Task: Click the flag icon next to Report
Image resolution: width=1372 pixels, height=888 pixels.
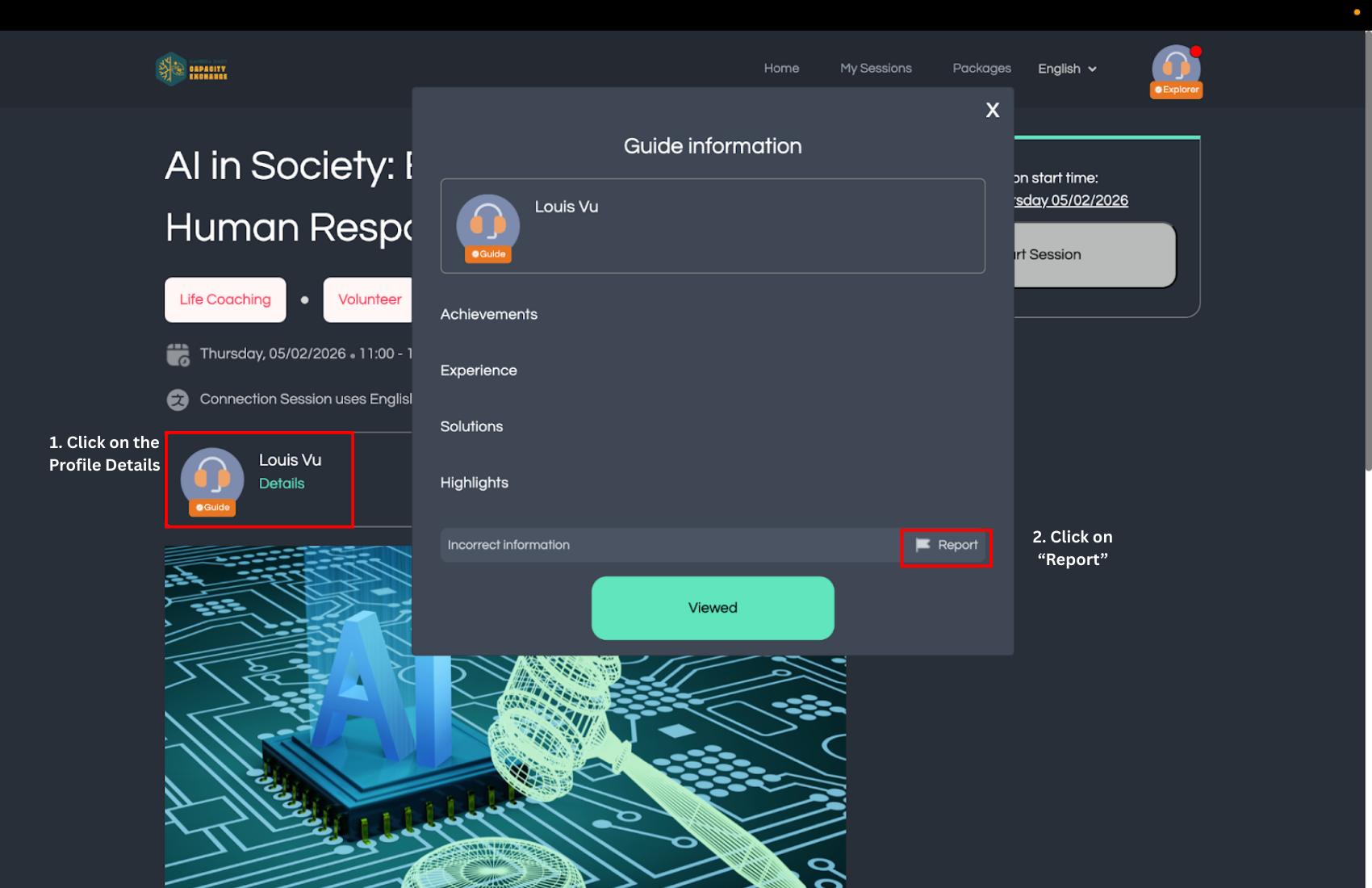Action: pos(922,546)
